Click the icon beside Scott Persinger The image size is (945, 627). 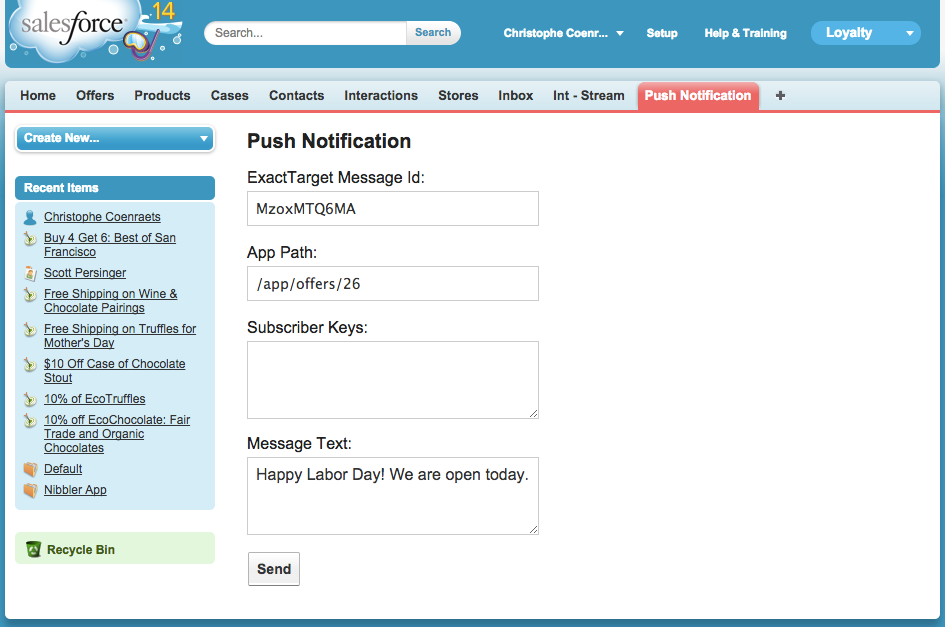[30, 273]
